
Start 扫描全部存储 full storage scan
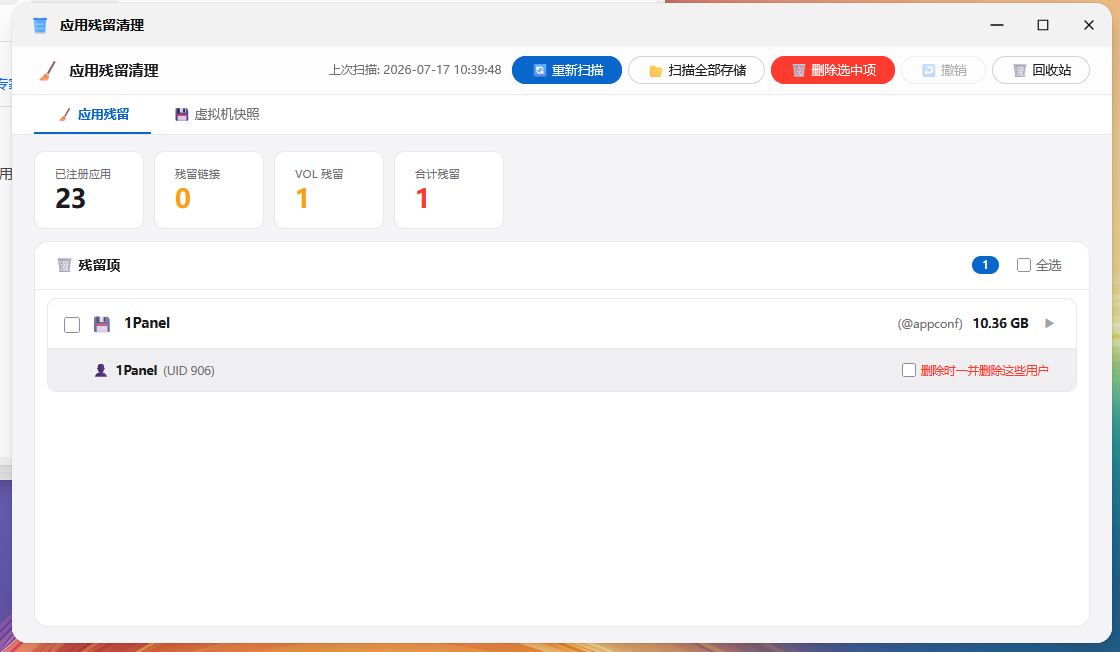696,70
